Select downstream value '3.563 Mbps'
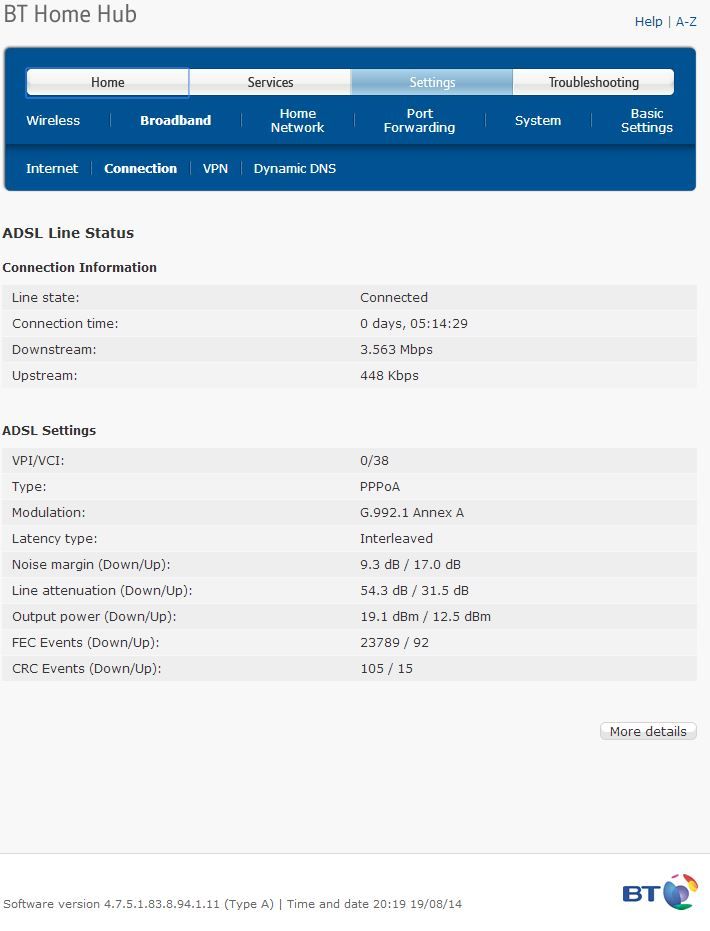The width and height of the screenshot is (710, 931). point(396,350)
